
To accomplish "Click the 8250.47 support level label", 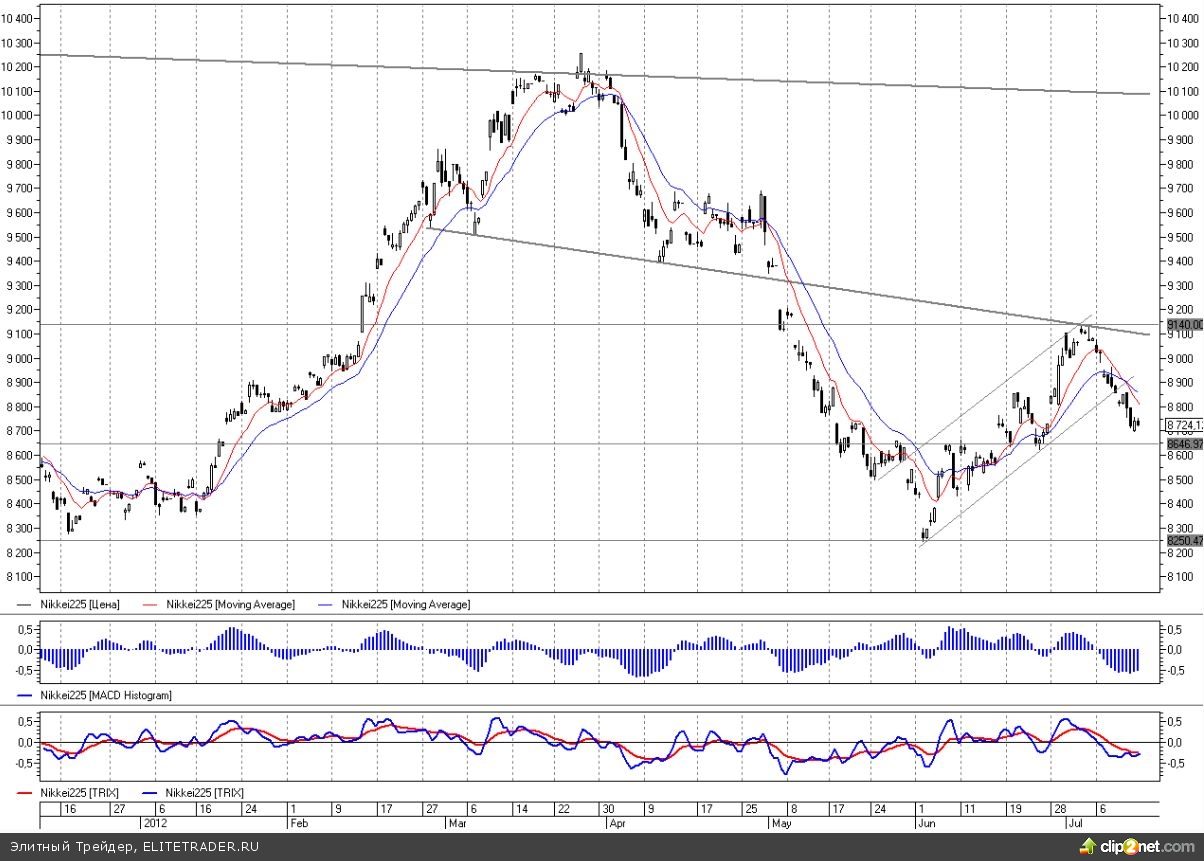I will click(1183, 541).
